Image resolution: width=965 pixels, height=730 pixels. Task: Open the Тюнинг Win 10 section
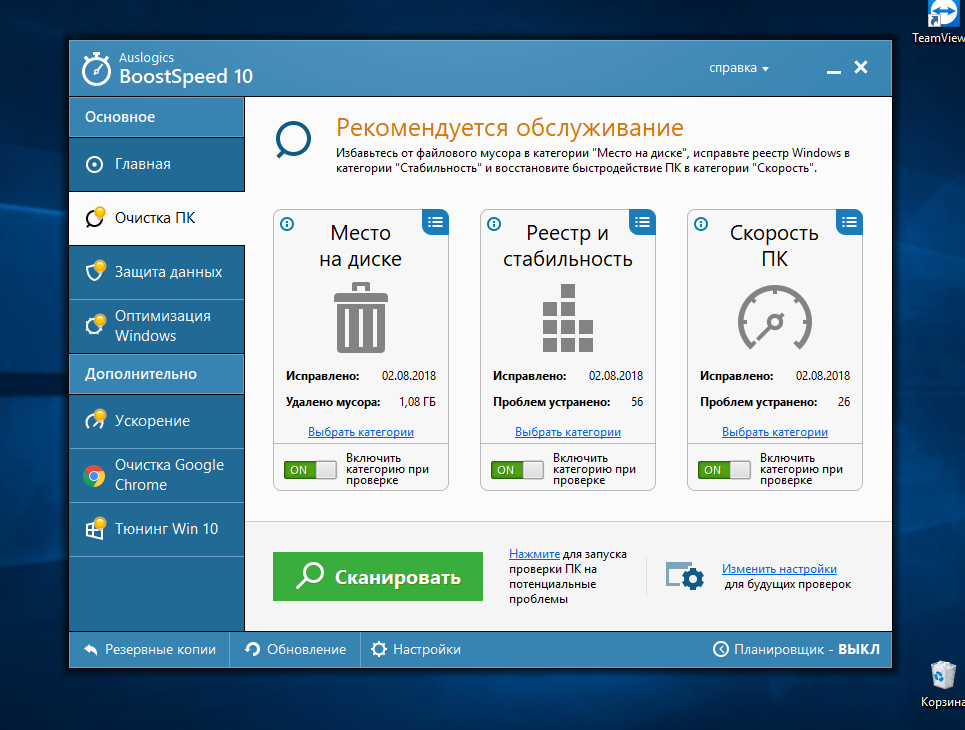(157, 529)
